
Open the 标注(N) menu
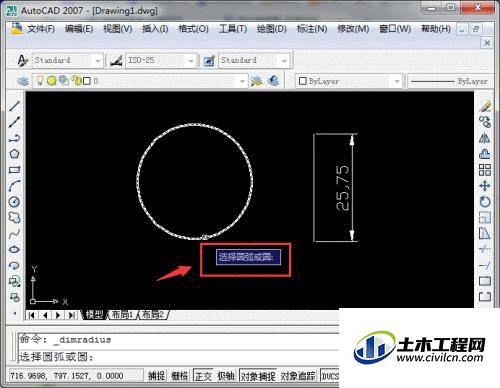click(x=312, y=29)
